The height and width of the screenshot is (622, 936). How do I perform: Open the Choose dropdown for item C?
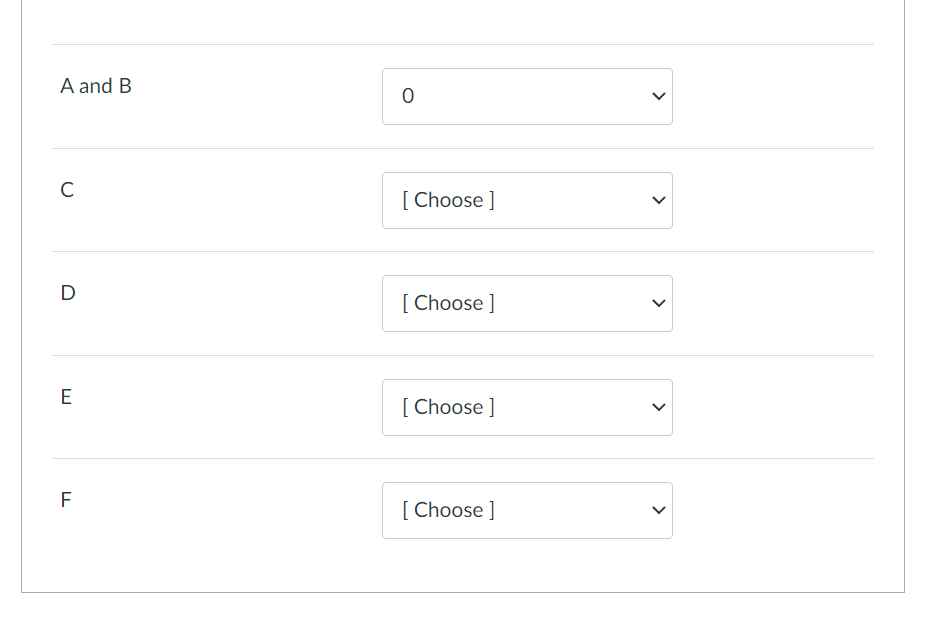click(x=527, y=200)
